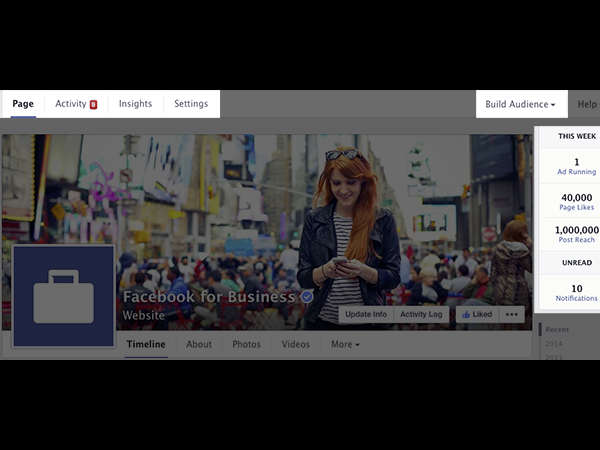Expand the Build Audience dropdown
The height and width of the screenshot is (450, 600).
tap(520, 104)
